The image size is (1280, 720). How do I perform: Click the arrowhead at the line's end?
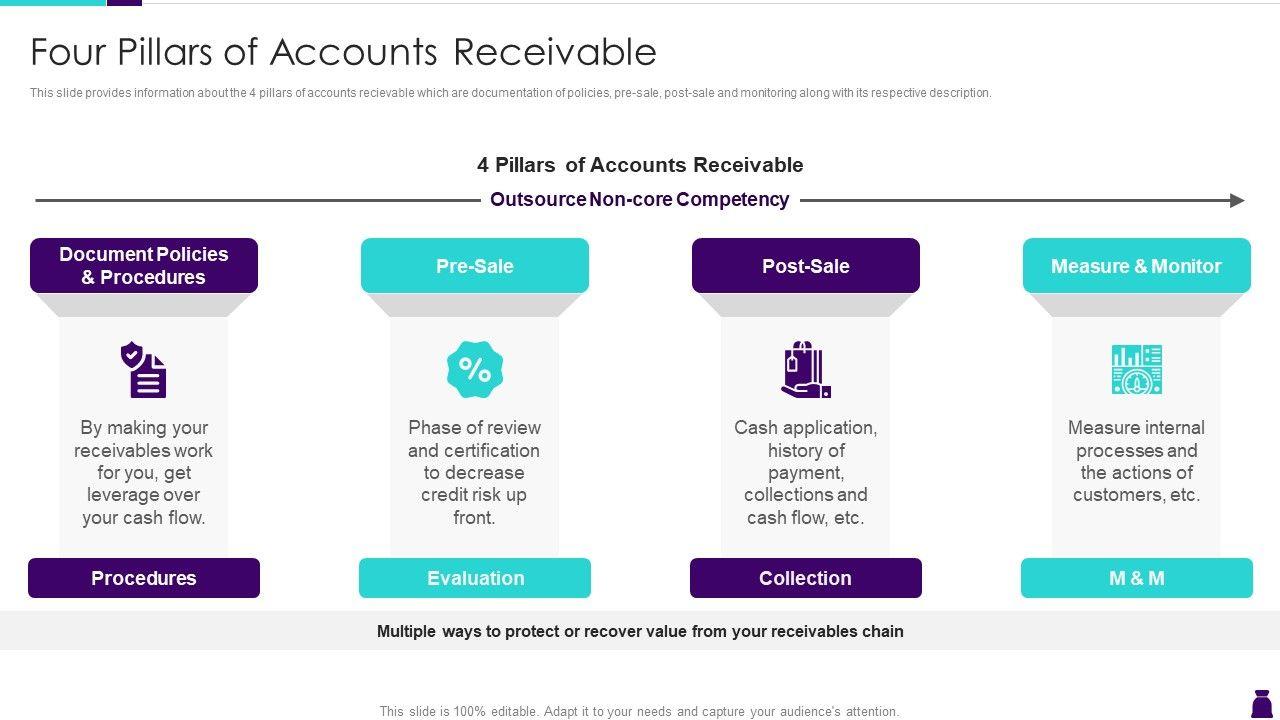click(1238, 201)
